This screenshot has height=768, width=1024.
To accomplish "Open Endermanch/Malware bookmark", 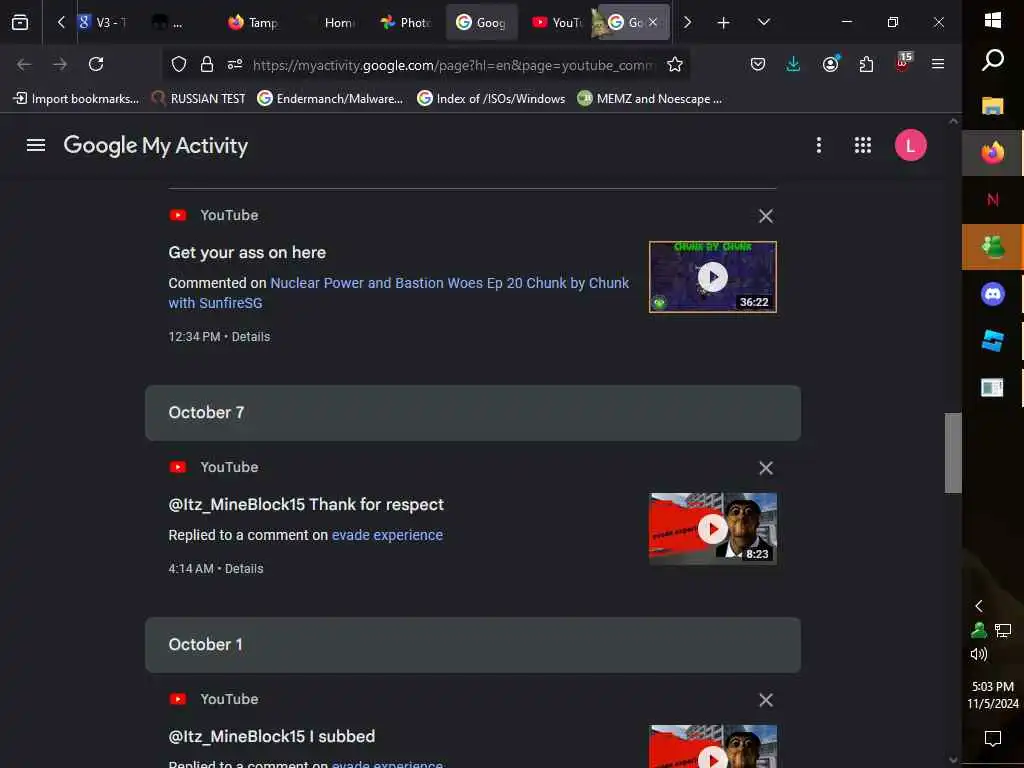I will click(330, 99).
